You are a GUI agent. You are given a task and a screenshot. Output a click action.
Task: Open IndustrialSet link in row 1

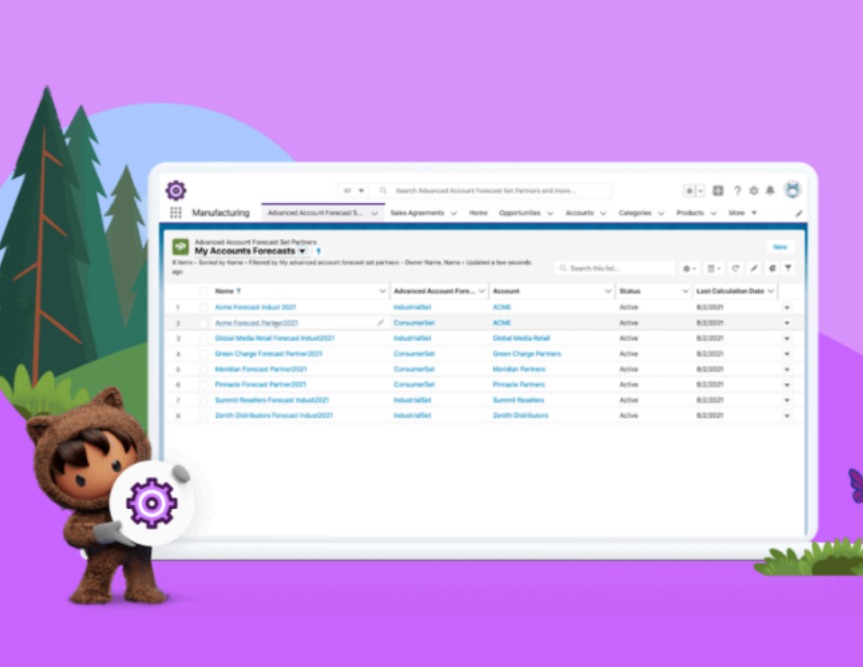click(412, 307)
